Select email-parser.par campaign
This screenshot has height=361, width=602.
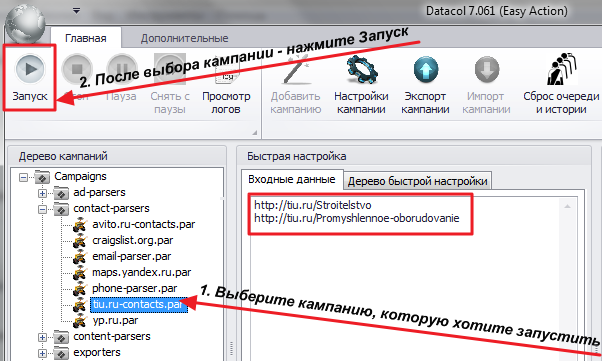[132, 256]
